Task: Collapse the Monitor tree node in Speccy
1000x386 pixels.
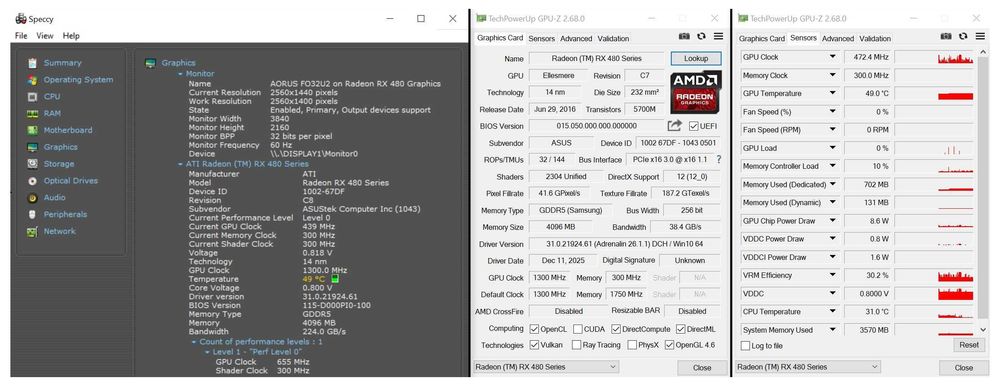Action: 180,75
